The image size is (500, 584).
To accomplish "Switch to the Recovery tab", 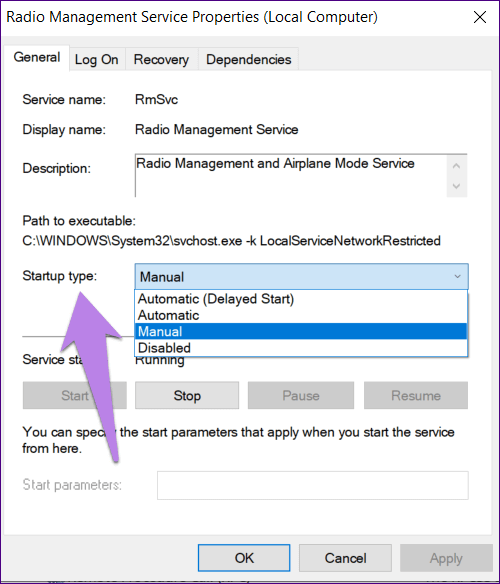I will (161, 60).
